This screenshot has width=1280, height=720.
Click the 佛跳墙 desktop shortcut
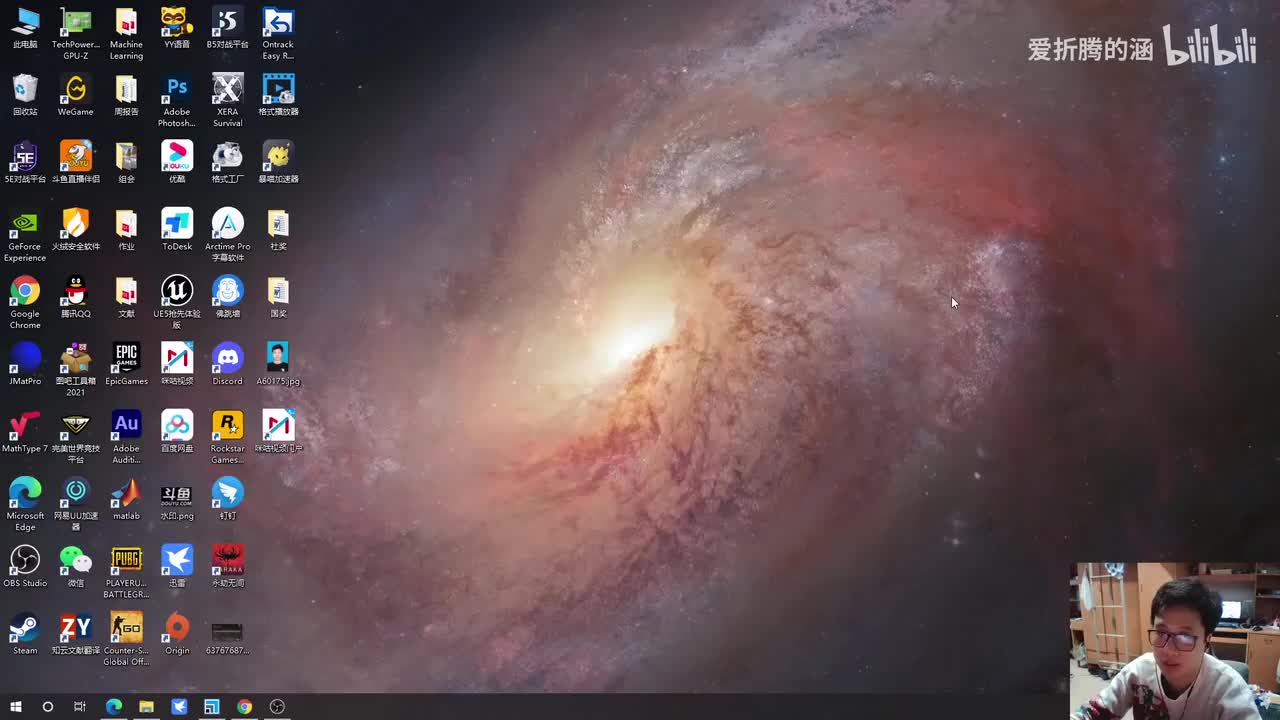[227, 297]
